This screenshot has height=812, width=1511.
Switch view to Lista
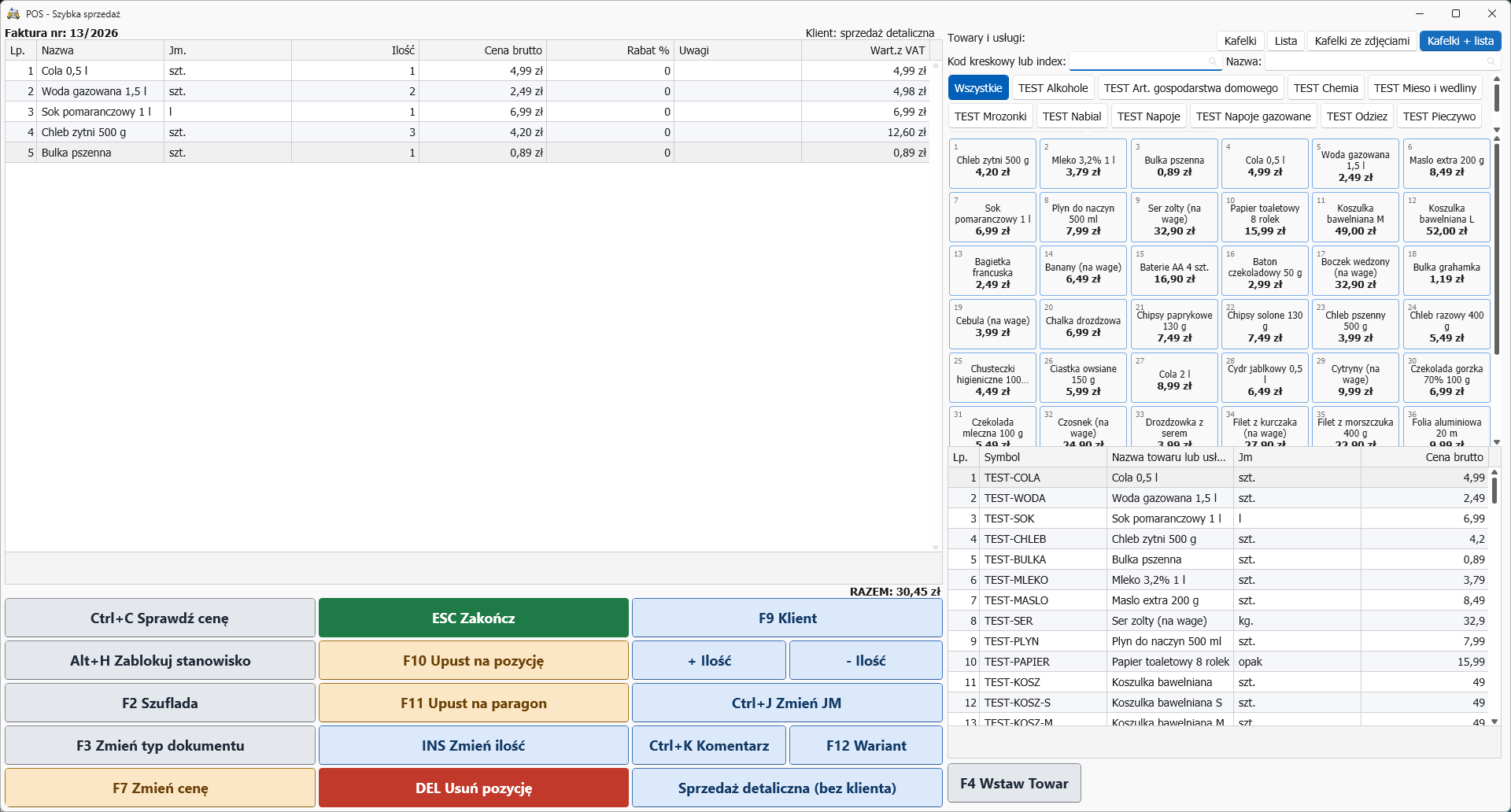point(1286,41)
